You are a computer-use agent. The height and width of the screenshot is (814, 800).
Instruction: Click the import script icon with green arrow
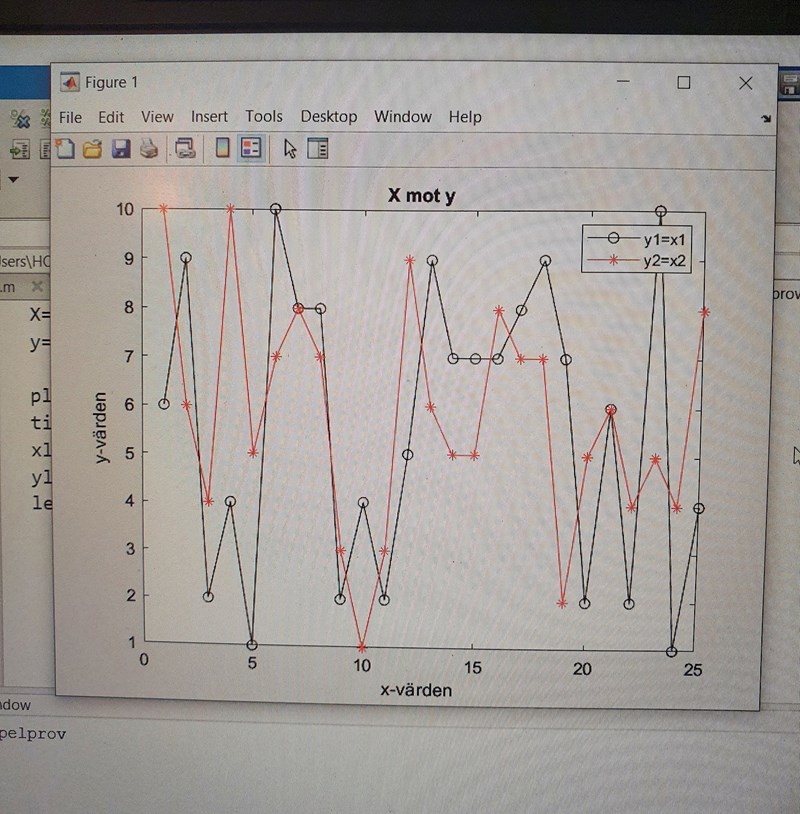20,149
